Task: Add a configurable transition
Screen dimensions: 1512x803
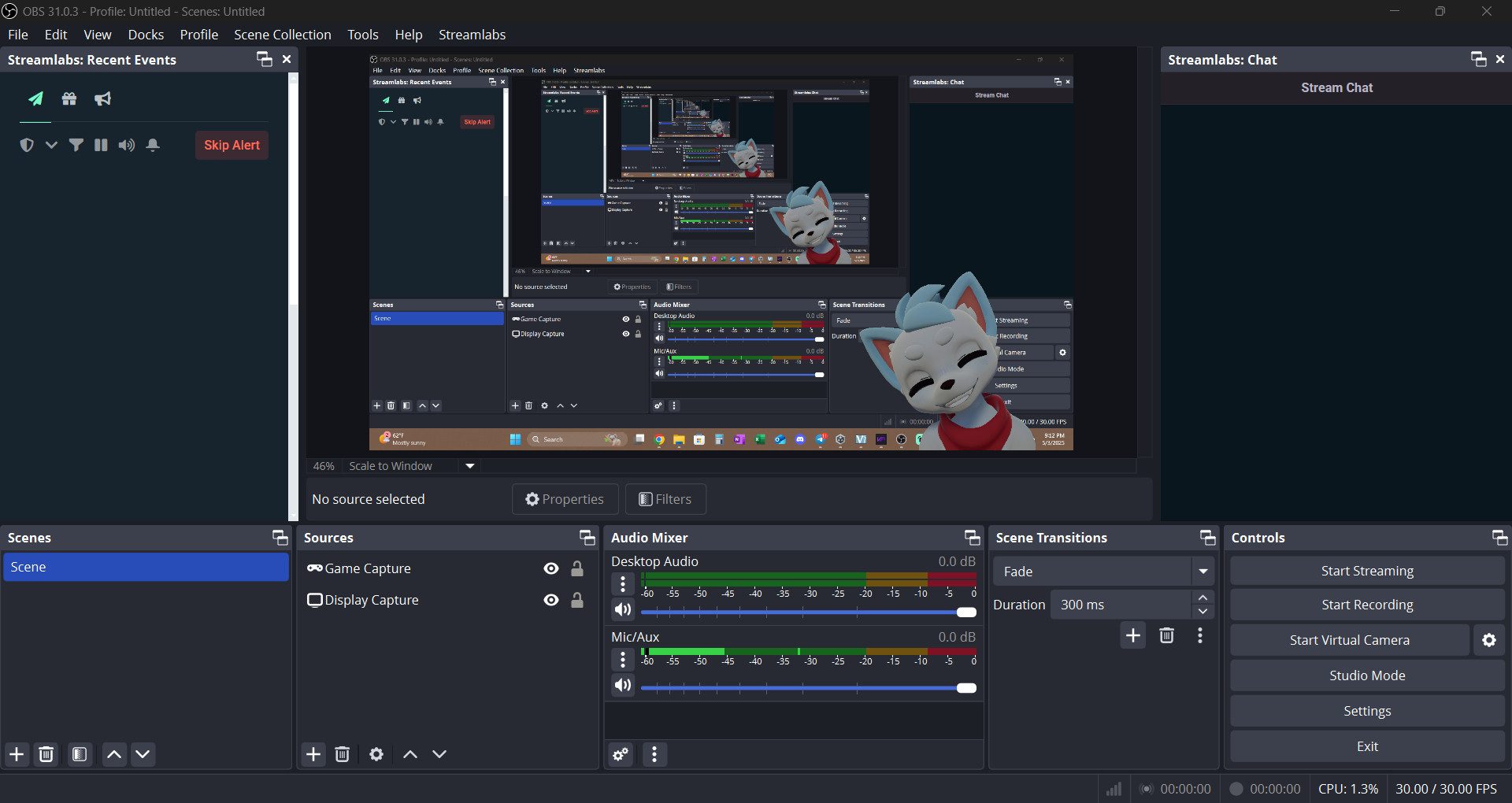Action: tap(1133, 635)
